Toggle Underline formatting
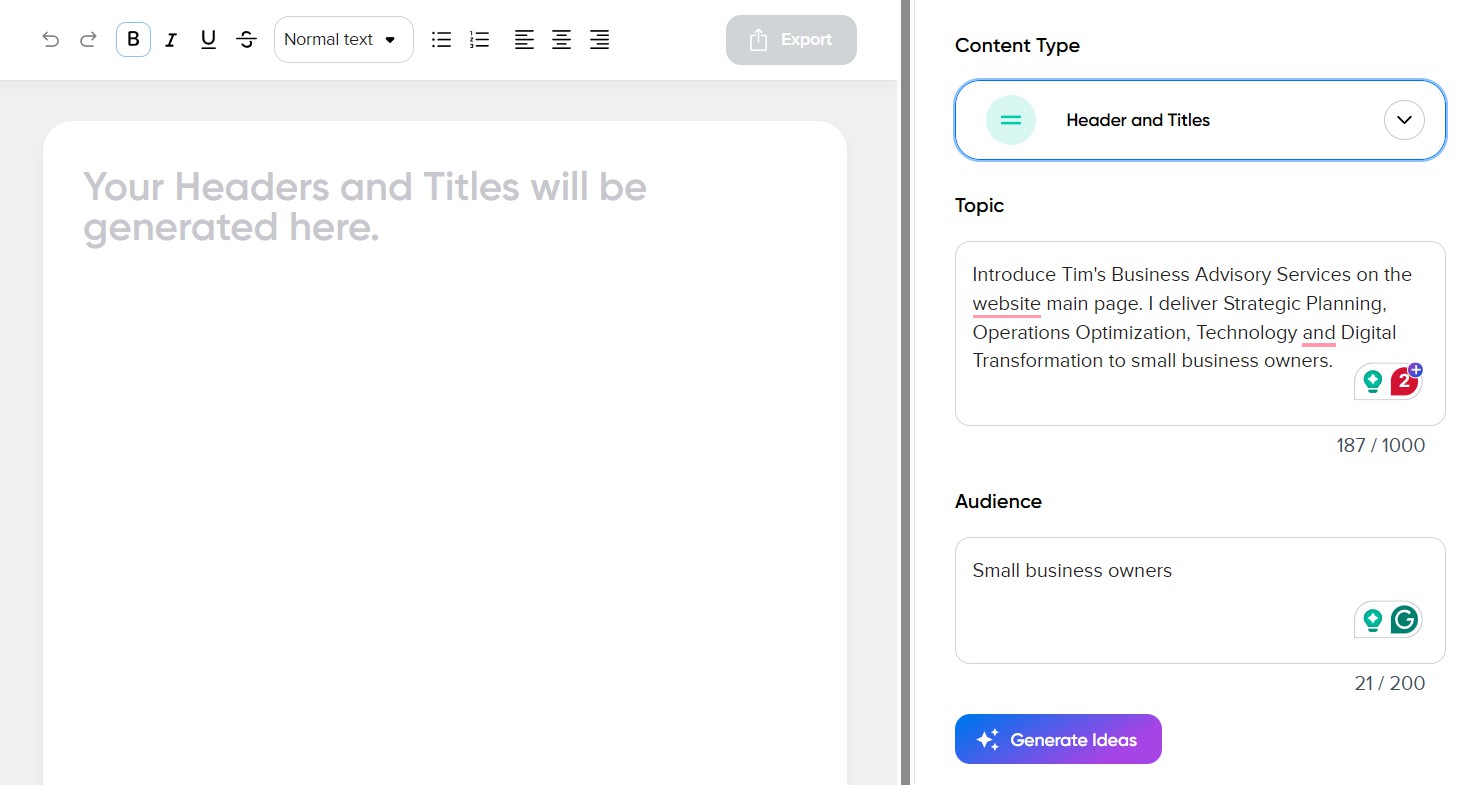The image size is (1483, 785). pos(208,40)
